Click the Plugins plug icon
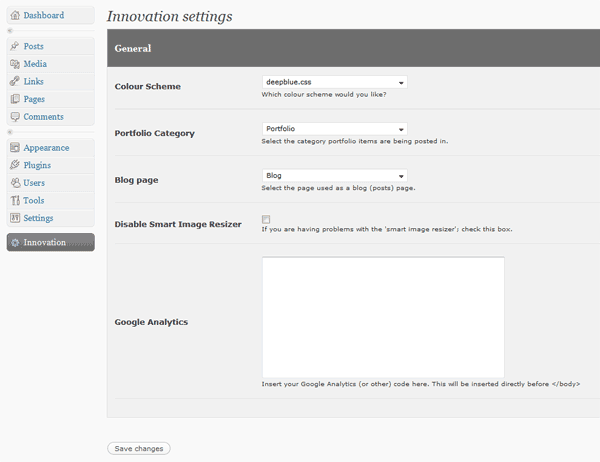 click(x=15, y=165)
